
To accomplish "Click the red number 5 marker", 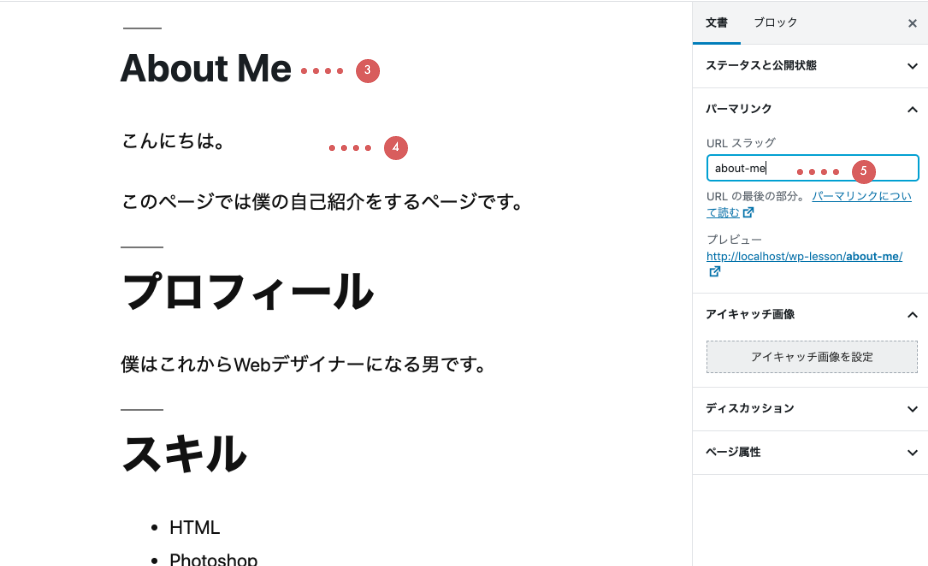I will [x=864, y=171].
